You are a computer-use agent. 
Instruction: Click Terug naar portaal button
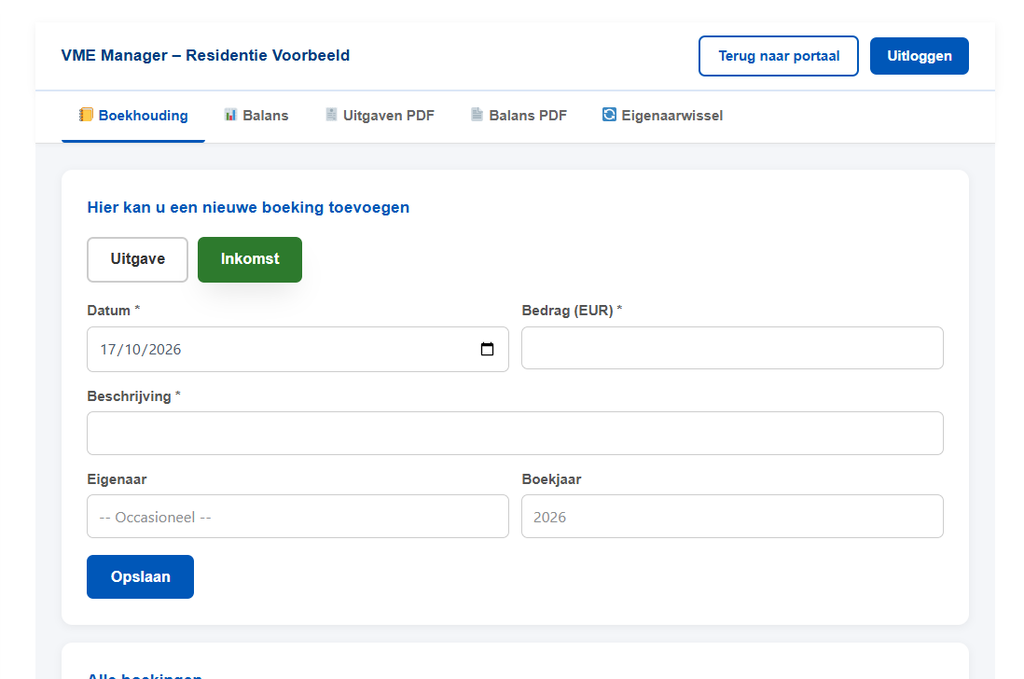[778, 56]
